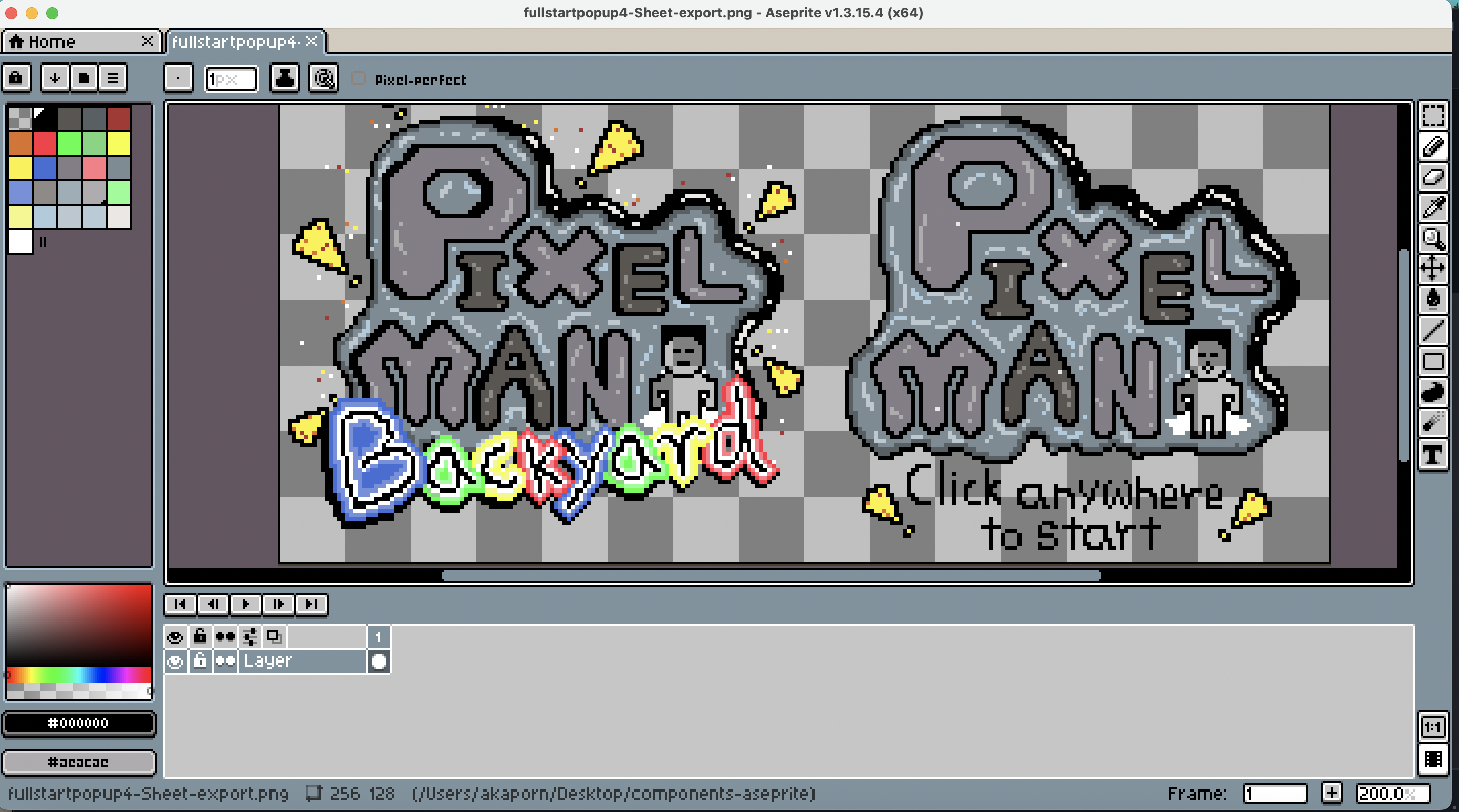The image size is (1459, 812).
Task: Select the Pencil tool
Action: (1432, 147)
